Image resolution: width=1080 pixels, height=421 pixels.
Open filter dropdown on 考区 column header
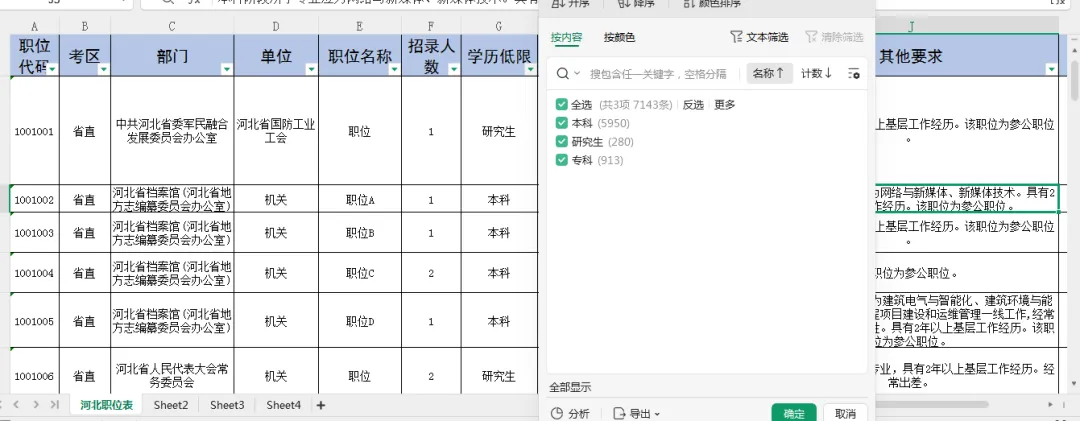pos(103,69)
